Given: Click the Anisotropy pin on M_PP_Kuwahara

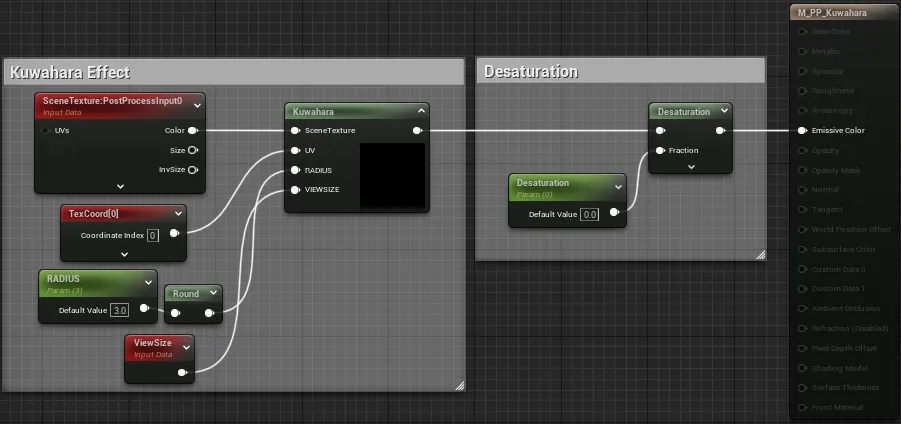Looking at the screenshot, I should click(x=802, y=110).
